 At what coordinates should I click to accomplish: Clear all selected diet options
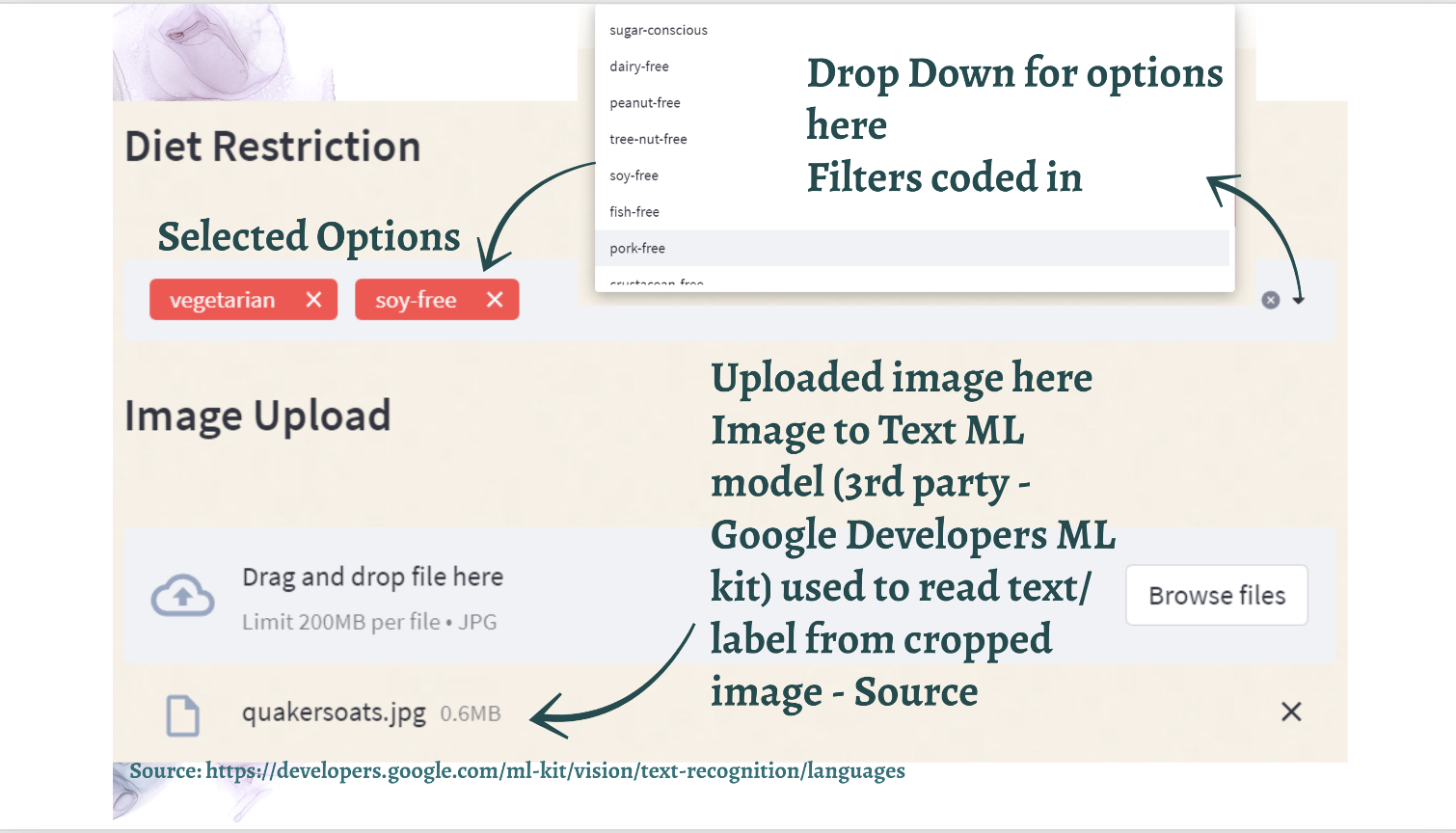coord(1271,300)
